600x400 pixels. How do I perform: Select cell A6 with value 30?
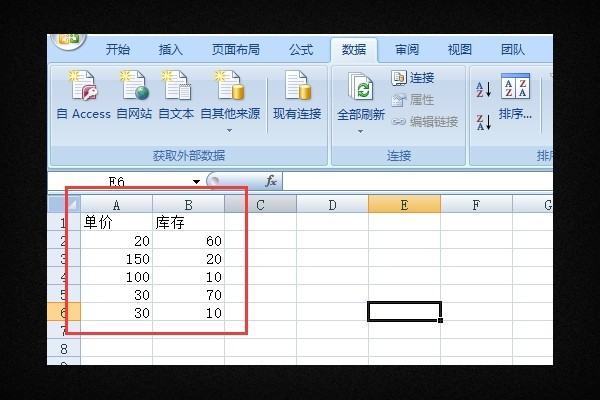pos(116,312)
